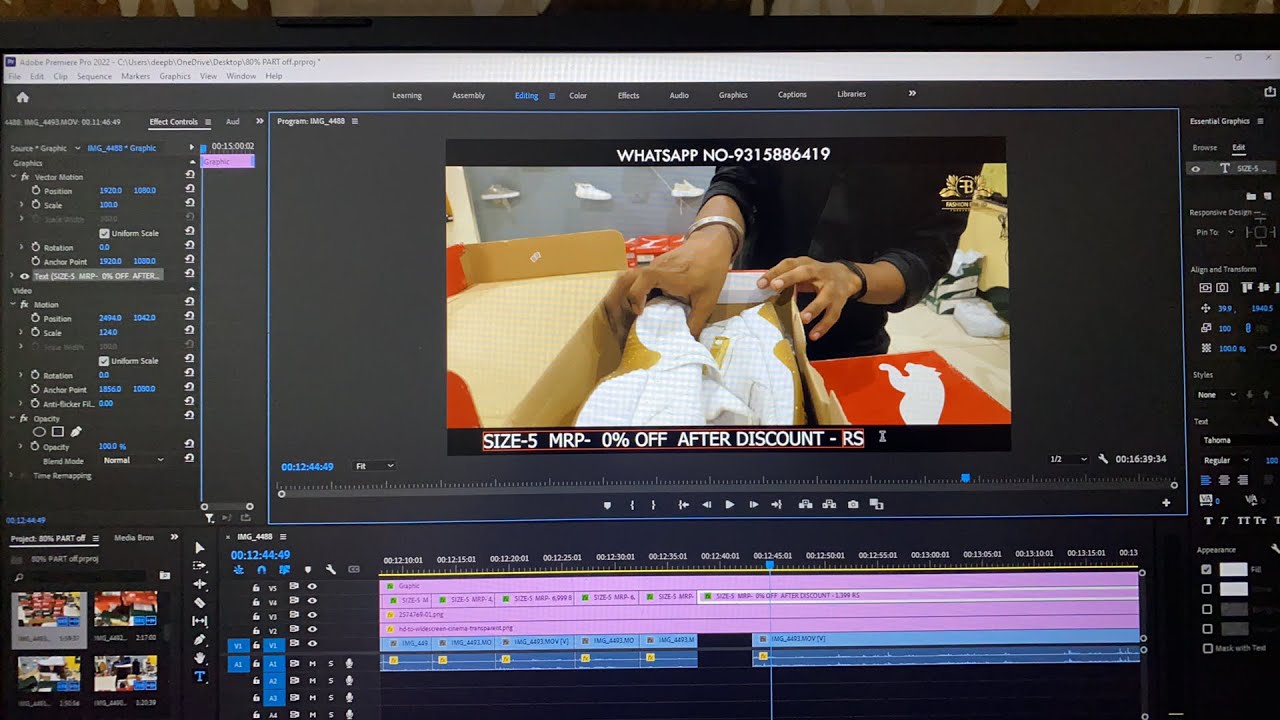1280x720 pixels.
Task: Open program monitor Settings wrench
Action: click(1103, 459)
